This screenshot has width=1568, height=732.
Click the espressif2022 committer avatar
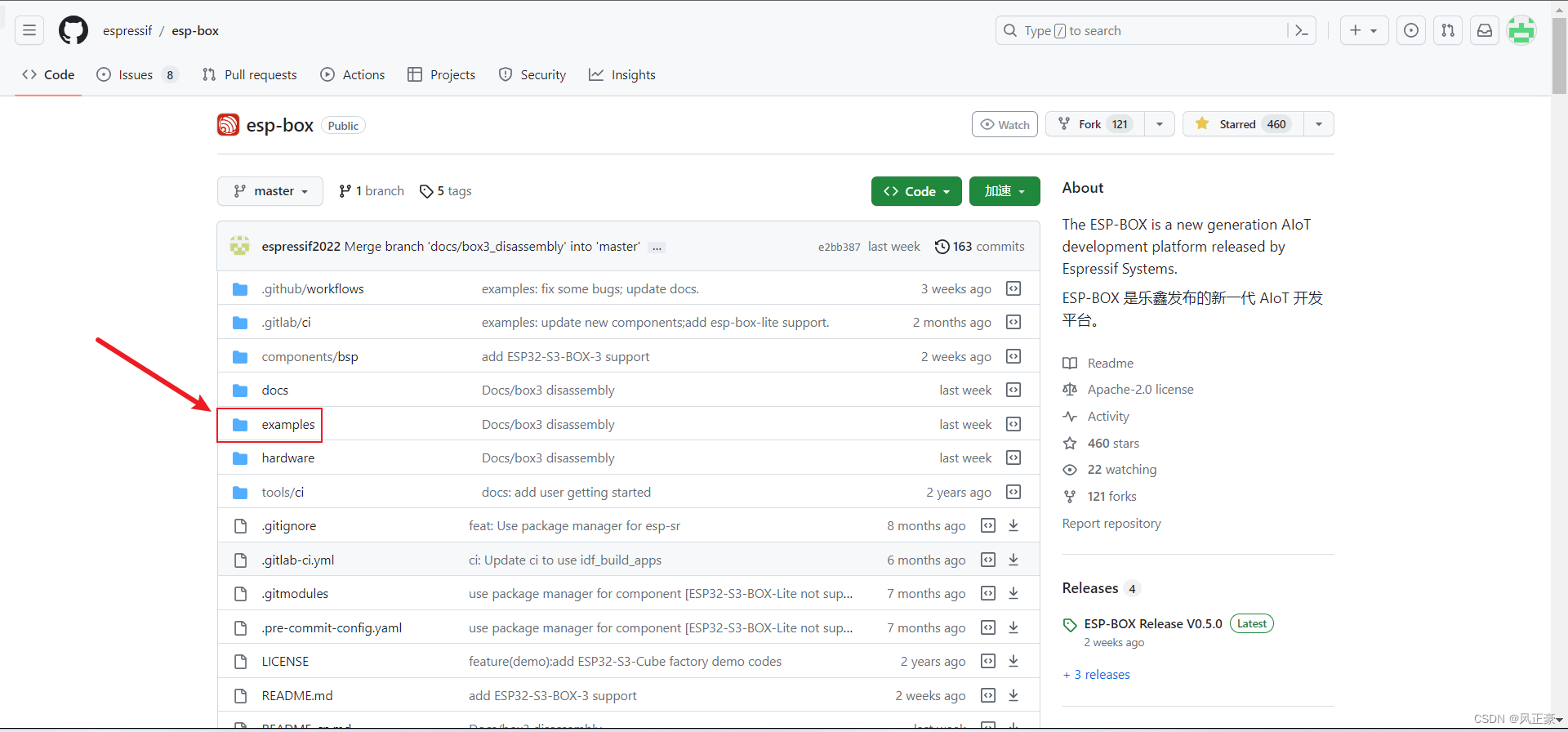pos(239,246)
